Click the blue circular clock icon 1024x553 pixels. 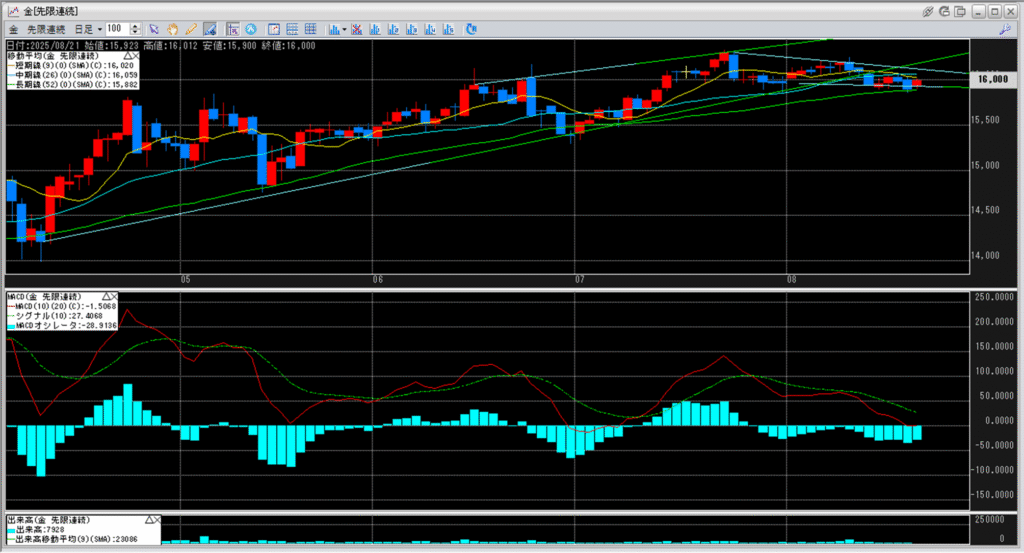click(x=249, y=29)
